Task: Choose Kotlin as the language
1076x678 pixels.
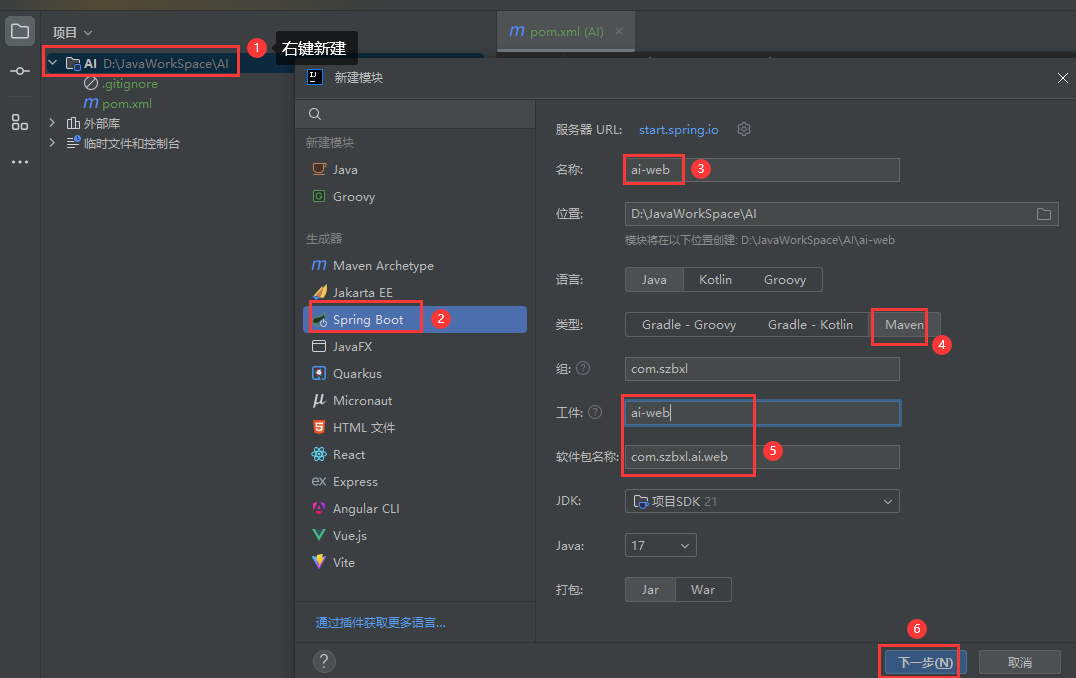Action: [x=715, y=280]
